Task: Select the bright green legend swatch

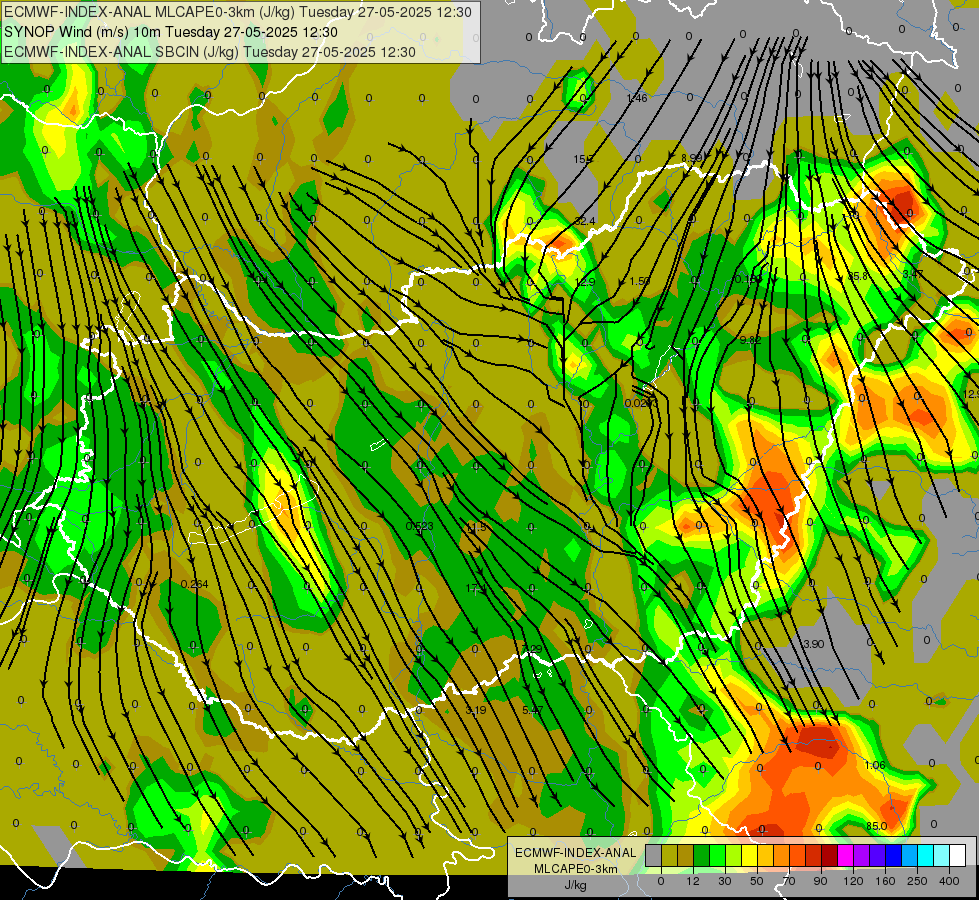Action: point(717,855)
